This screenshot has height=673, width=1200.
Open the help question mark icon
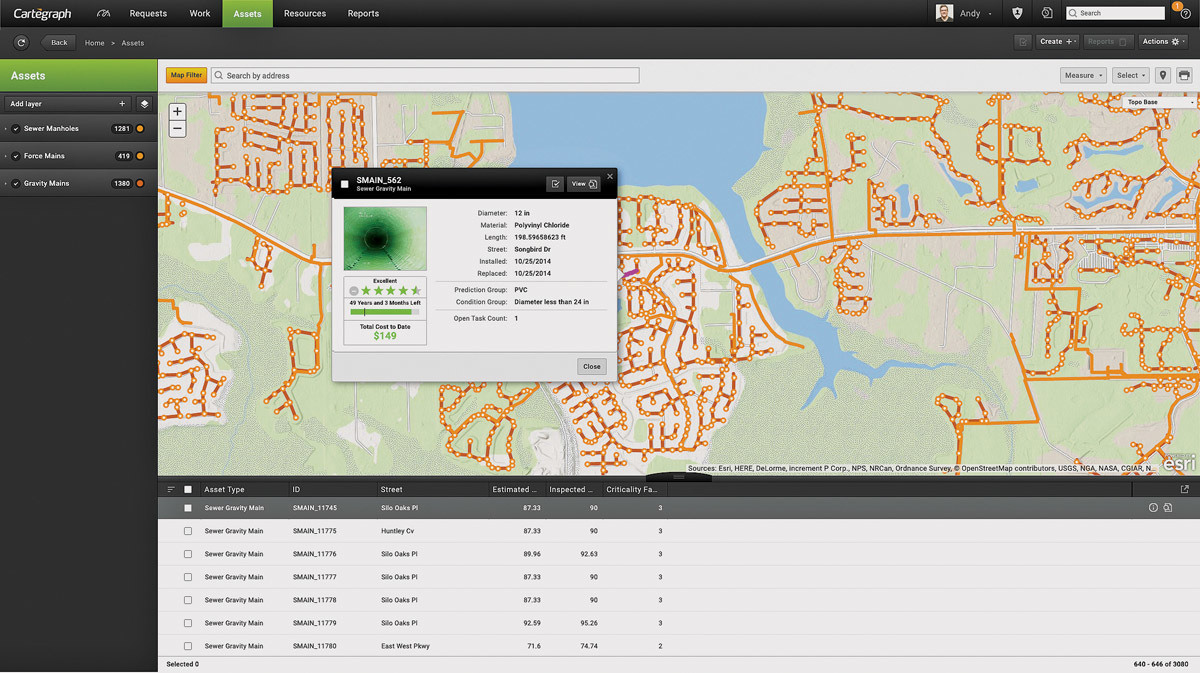tap(1185, 14)
